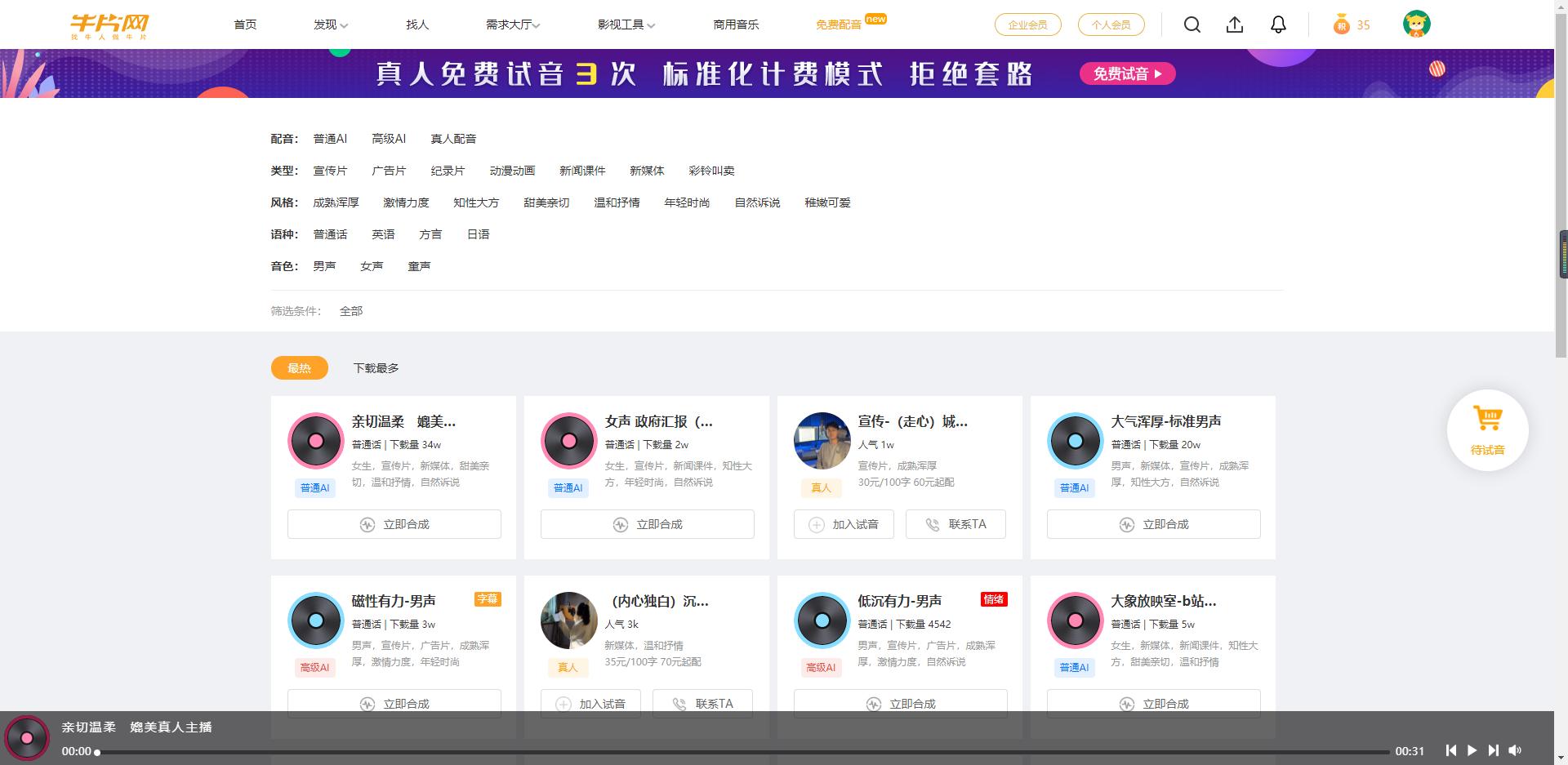The height and width of the screenshot is (765, 1568).
Task: Click the search magnifier icon
Action: [x=1192, y=24]
